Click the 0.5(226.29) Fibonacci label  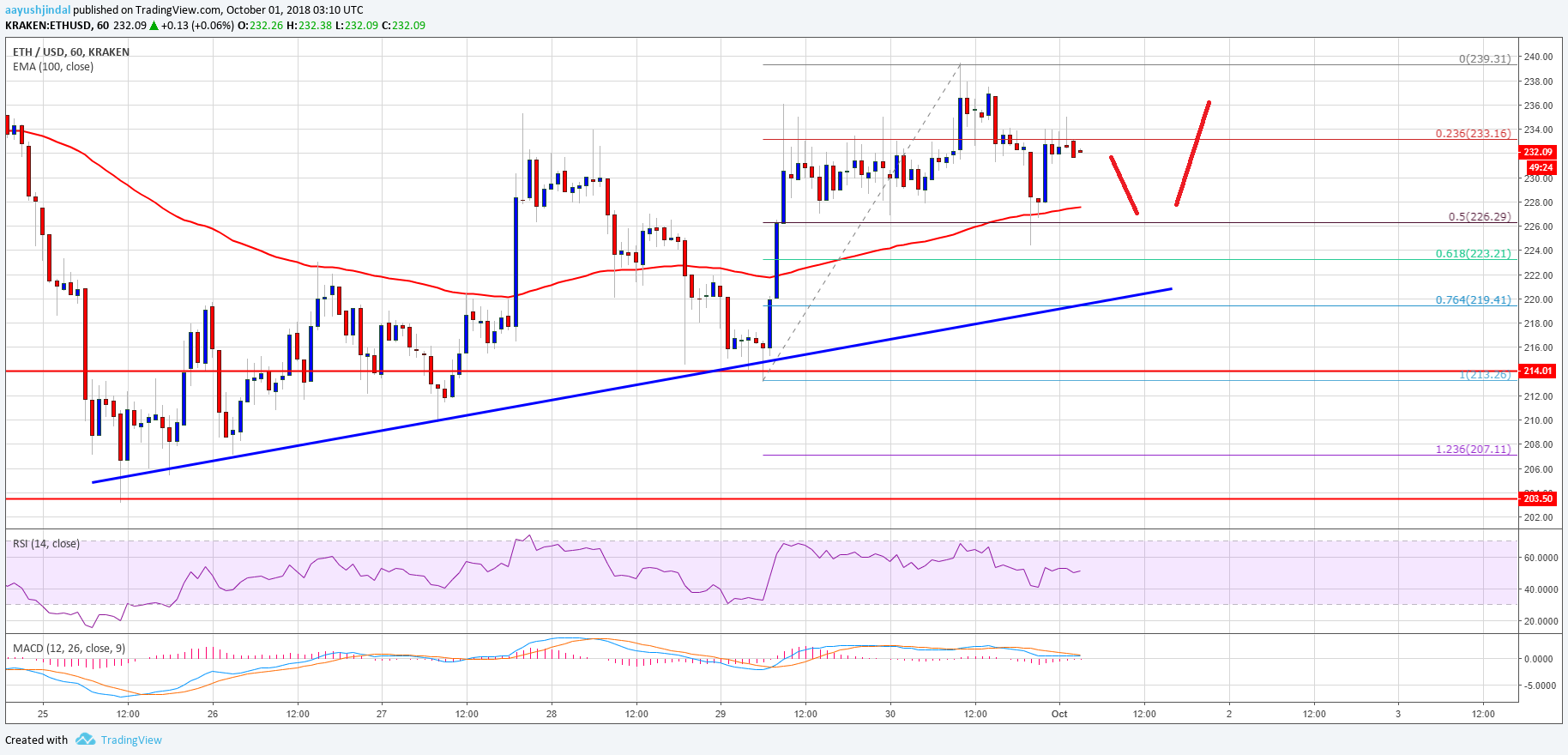tap(1480, 217)
